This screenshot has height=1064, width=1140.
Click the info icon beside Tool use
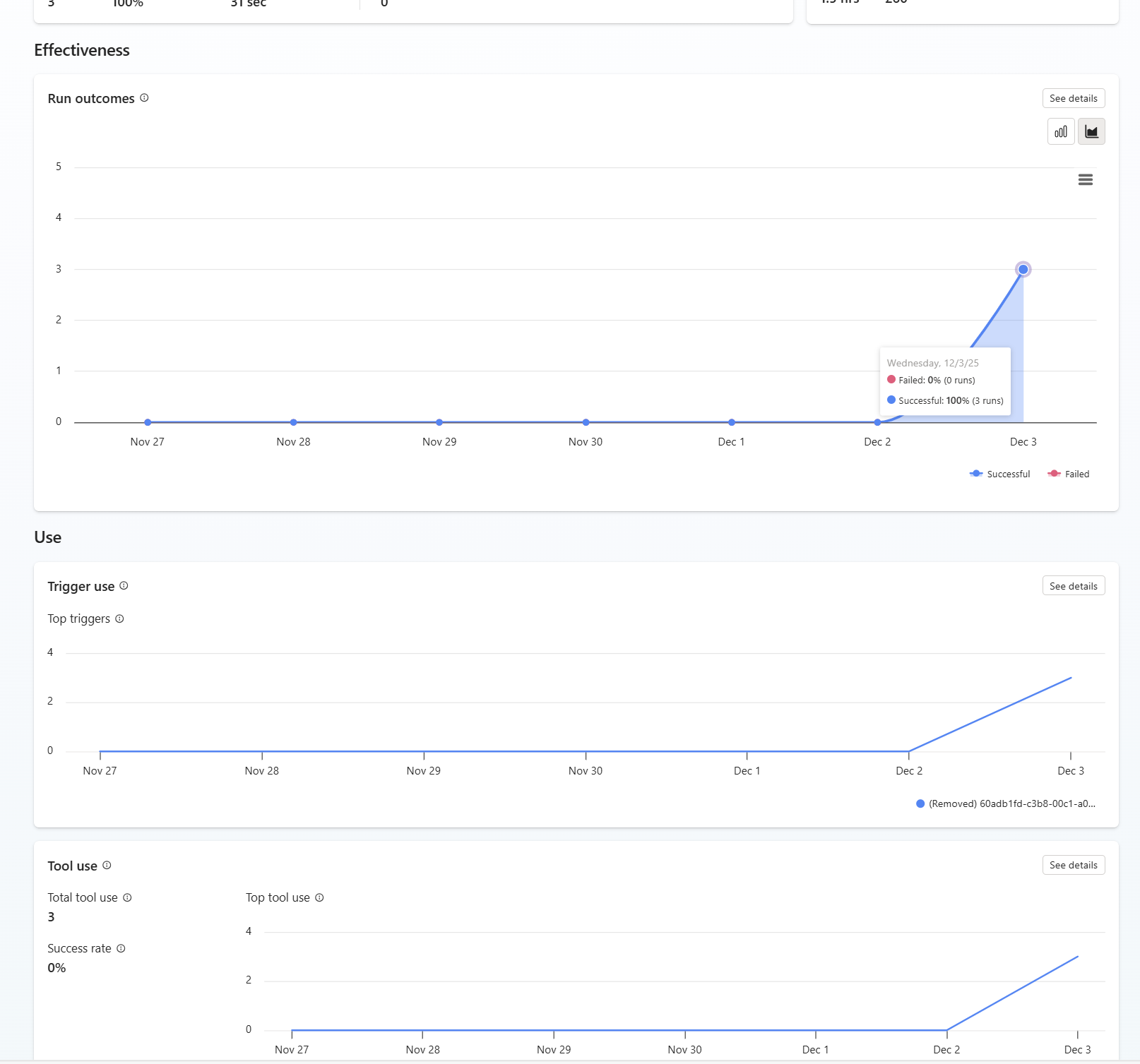coord(107,866)
